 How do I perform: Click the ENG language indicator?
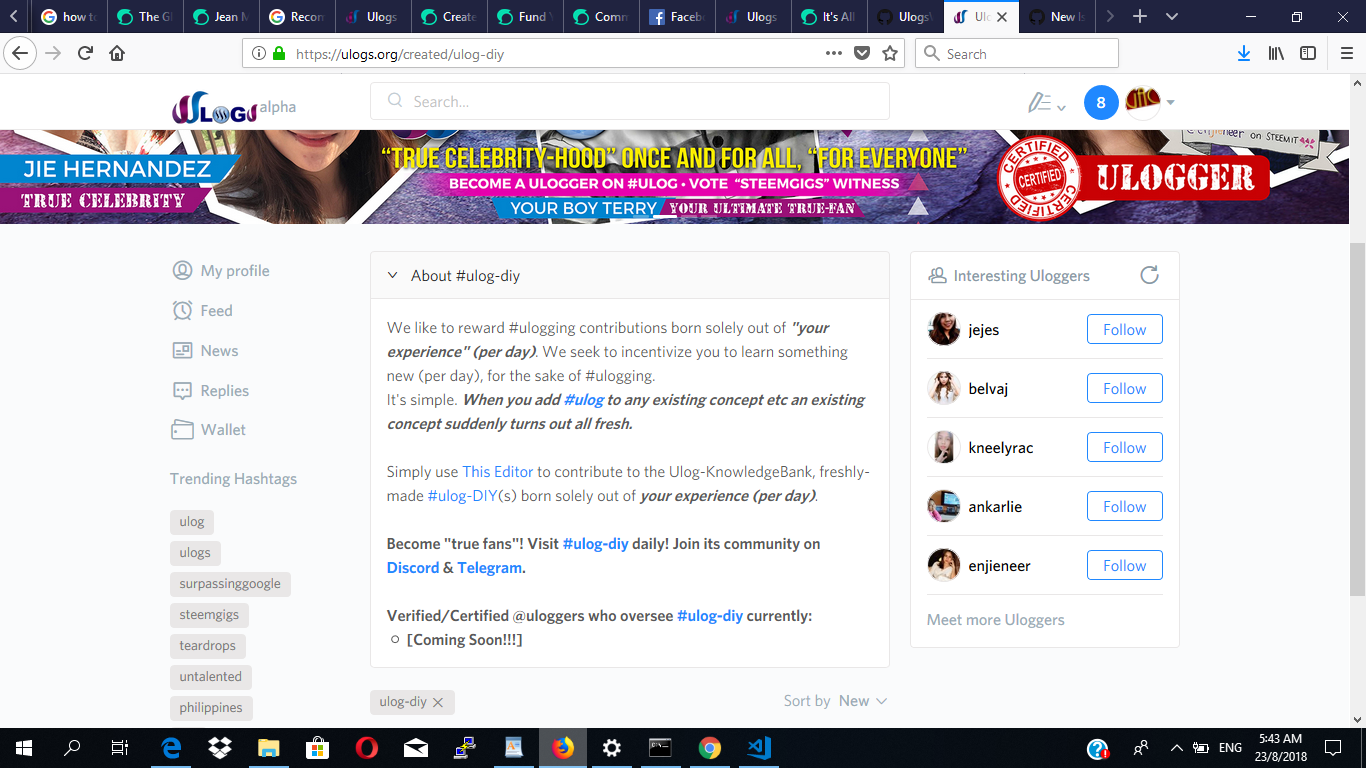pos(1230,747)
